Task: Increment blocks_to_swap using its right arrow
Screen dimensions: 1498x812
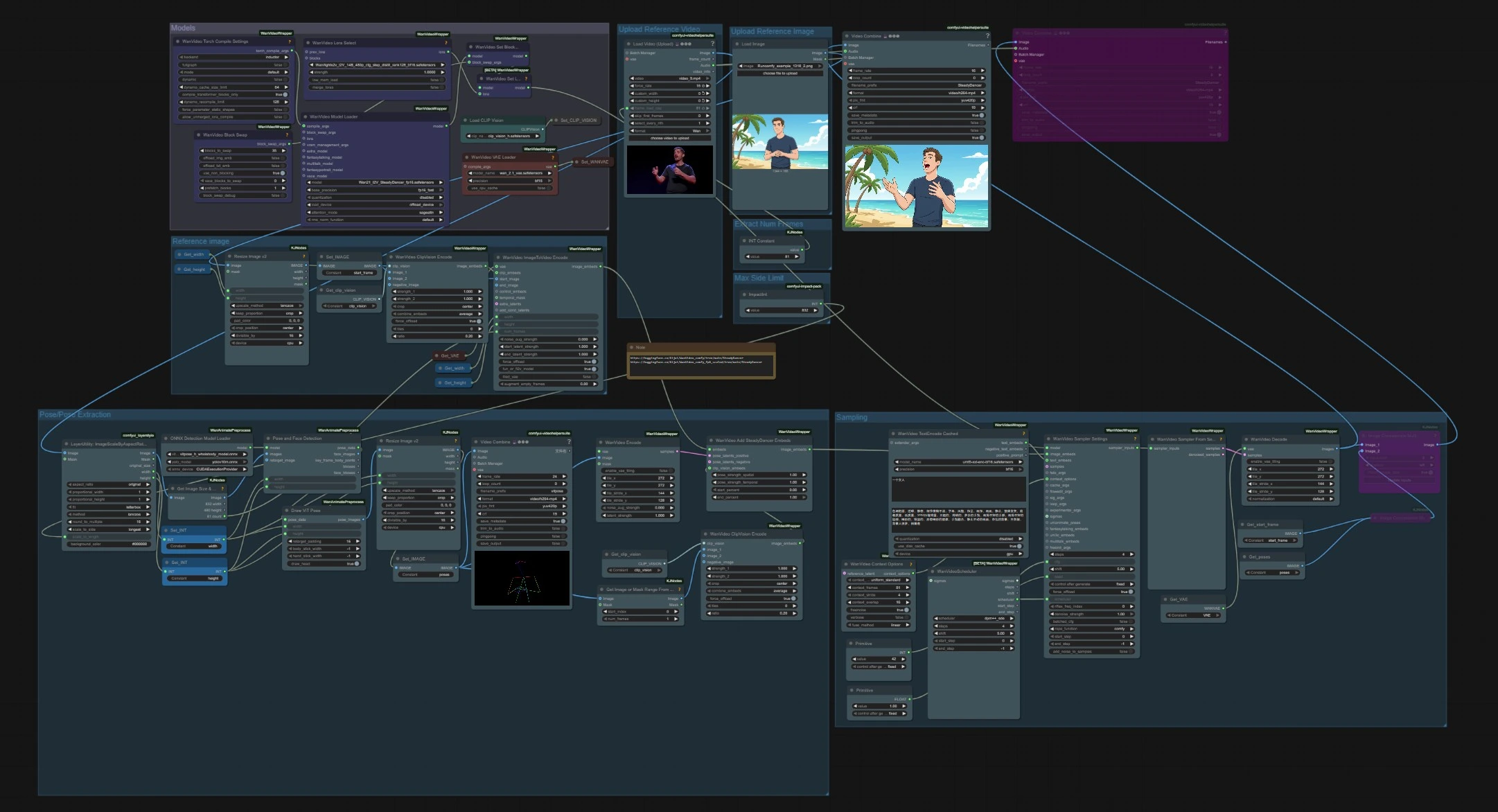Action: coord(283,150)
